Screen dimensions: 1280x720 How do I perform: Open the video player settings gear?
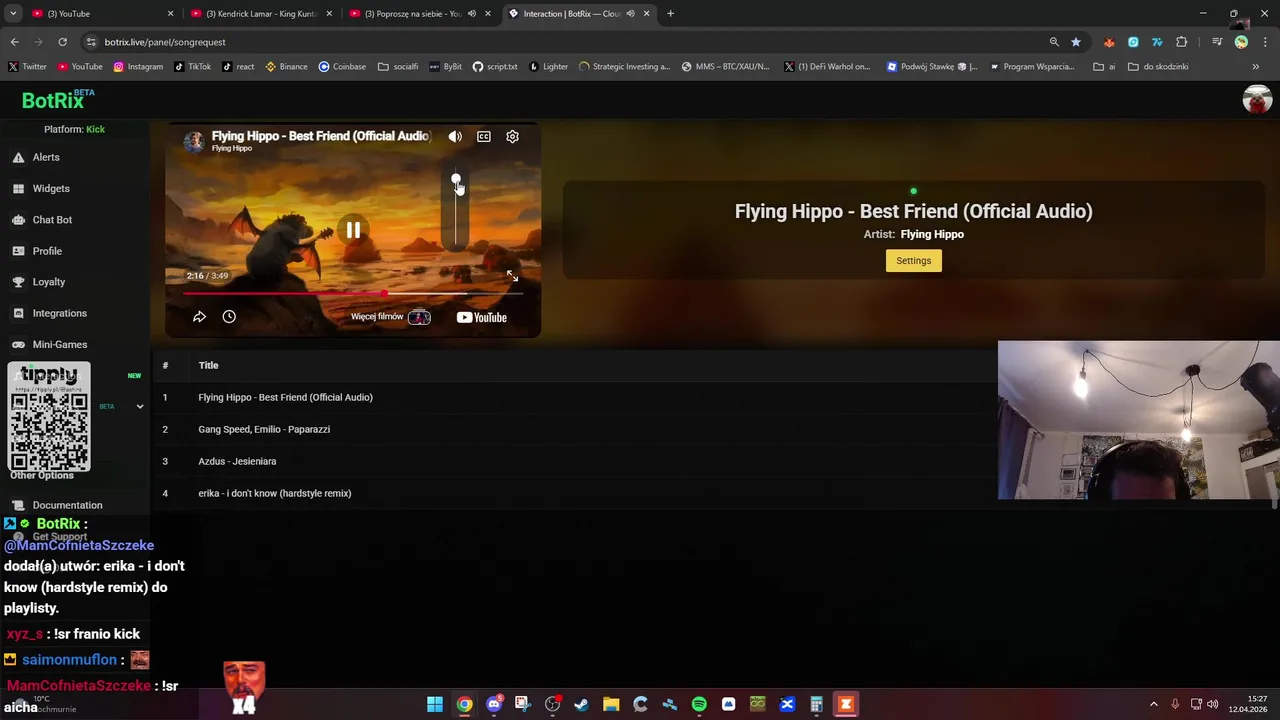coord(512,136)
